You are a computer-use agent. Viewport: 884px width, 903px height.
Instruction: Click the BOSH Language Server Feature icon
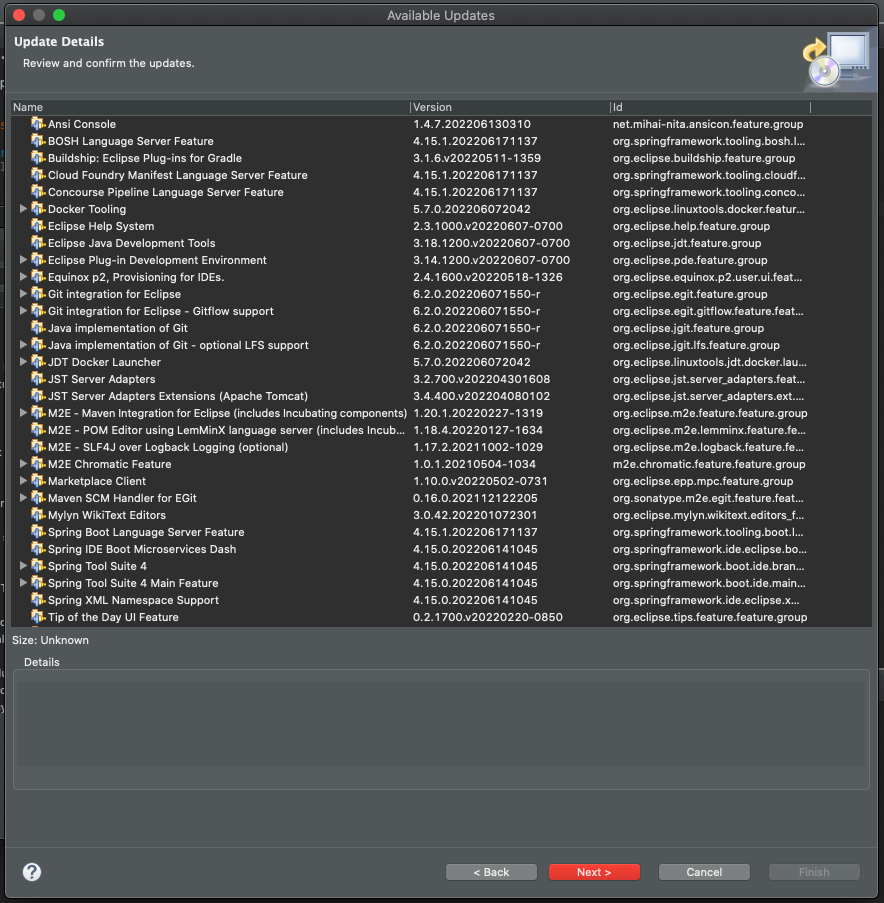click(38, 141)
